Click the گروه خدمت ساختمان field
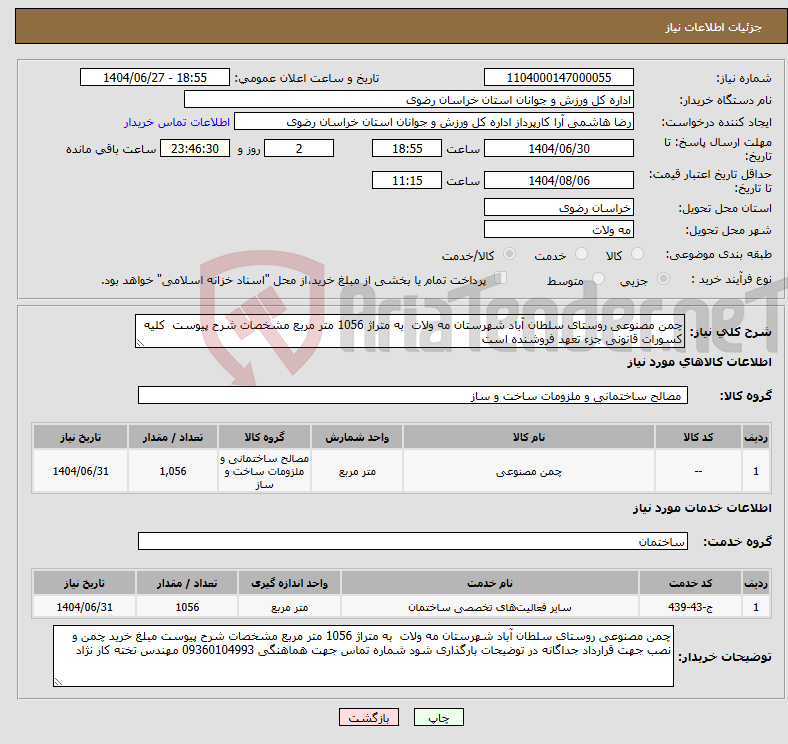The image size is (788, 744). (x=413, y=541)
